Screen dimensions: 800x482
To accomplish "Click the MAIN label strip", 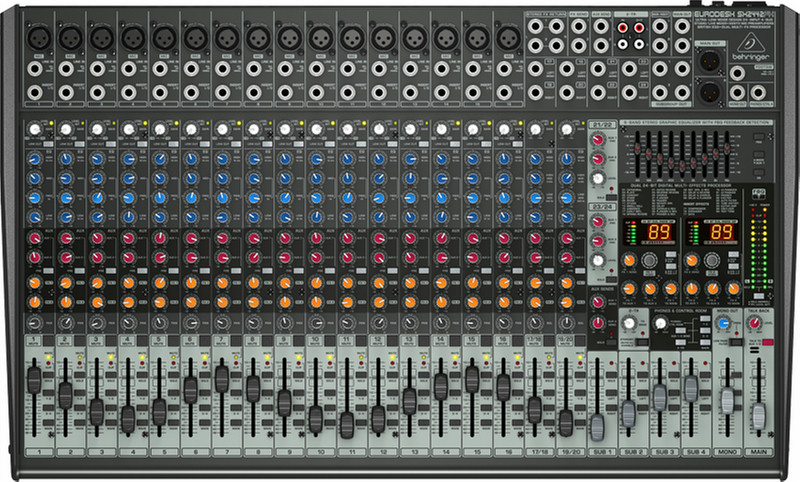I will [x=758, y=452].
